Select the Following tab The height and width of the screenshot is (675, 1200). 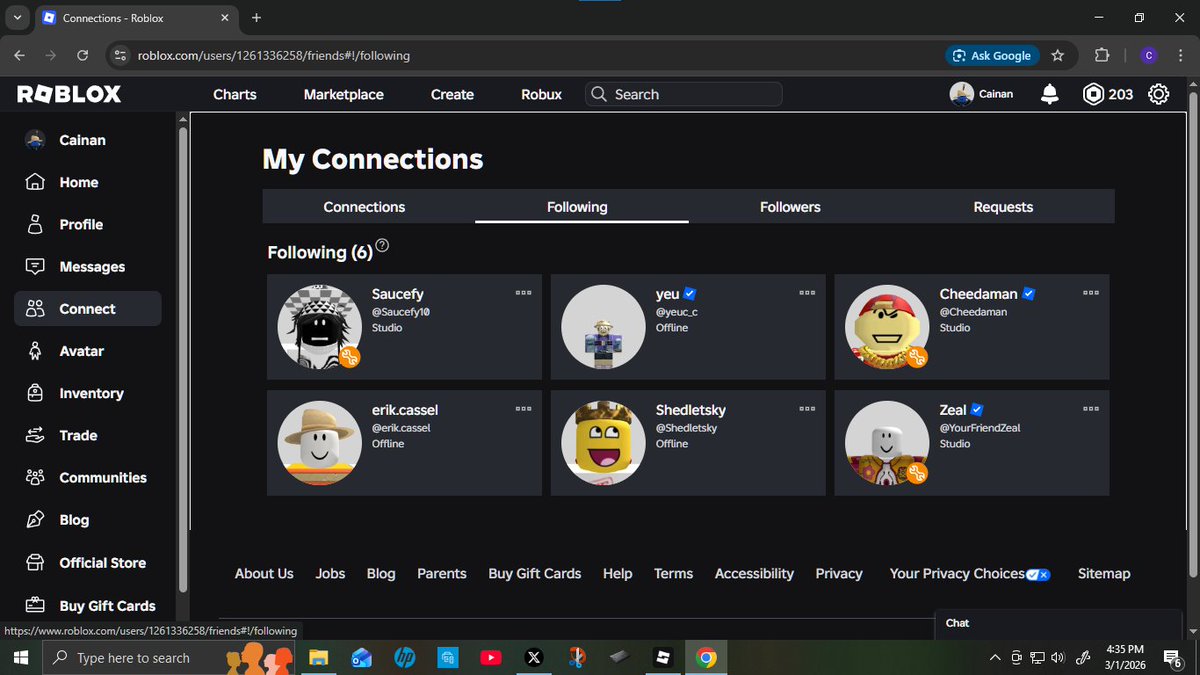[577, 207]
